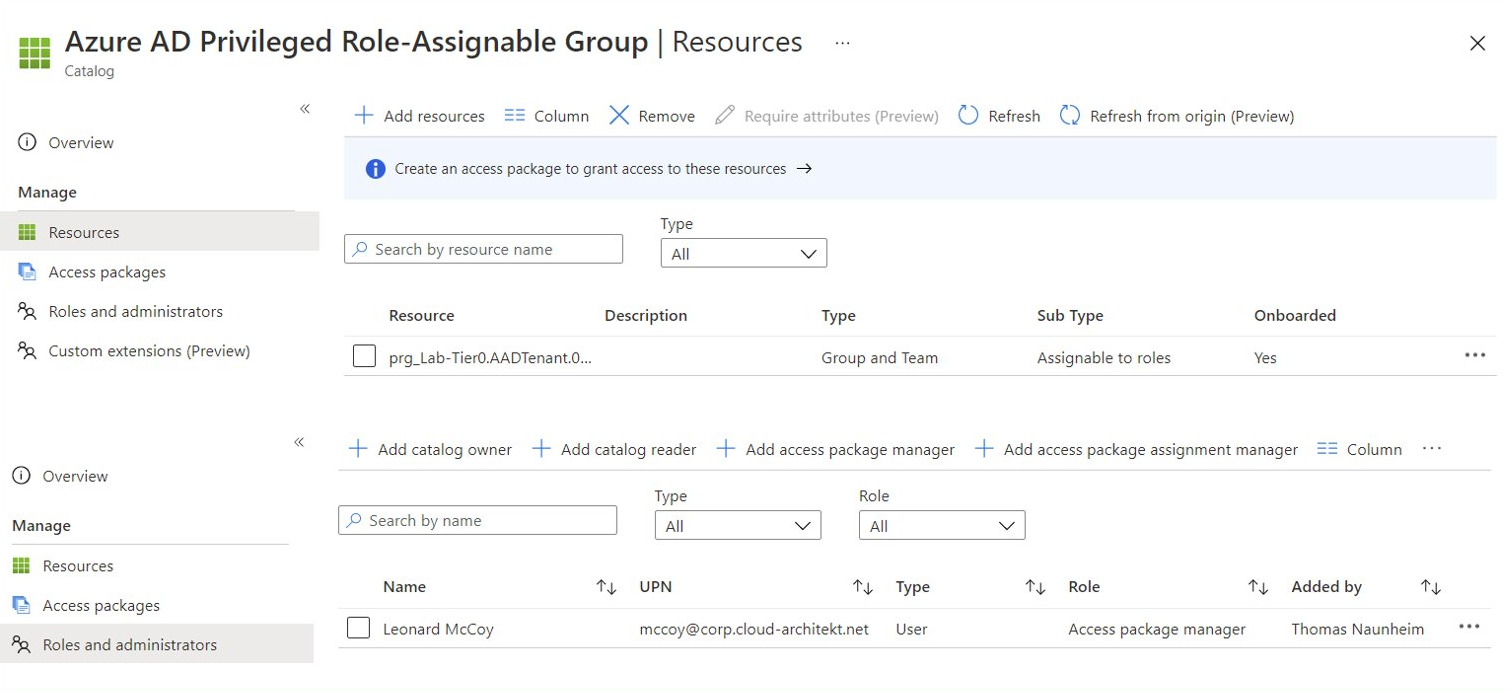Open the more options for the prg_Lab-Tier0 row
This screenshot has width=1511, height=693.
tap(1474, 355)
